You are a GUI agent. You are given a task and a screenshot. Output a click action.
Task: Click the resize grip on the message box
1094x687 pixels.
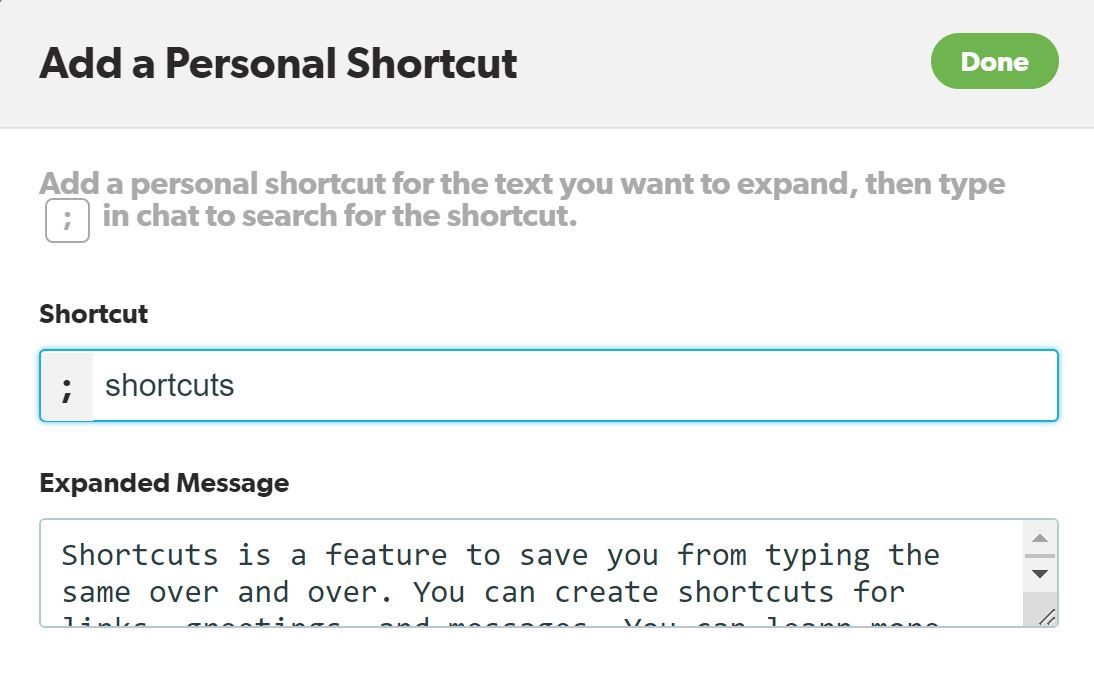tap(1047, 618)
